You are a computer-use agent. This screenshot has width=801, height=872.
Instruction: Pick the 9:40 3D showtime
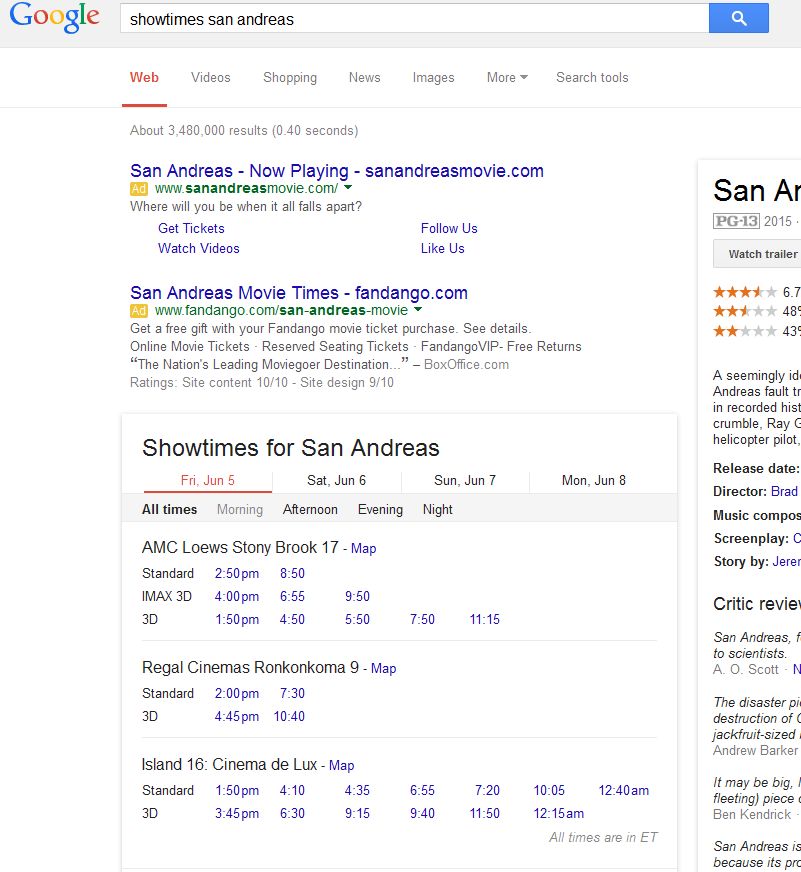[422, 814]
